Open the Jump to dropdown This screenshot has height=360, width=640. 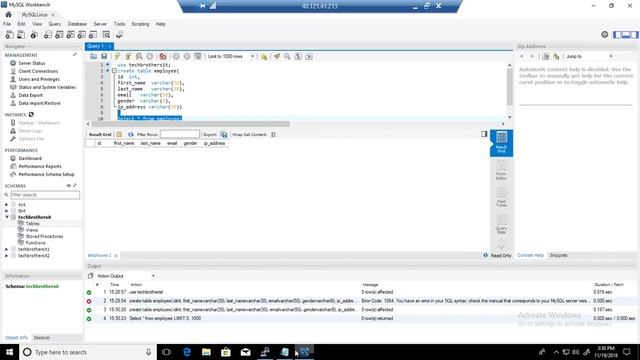coord(589,56)
